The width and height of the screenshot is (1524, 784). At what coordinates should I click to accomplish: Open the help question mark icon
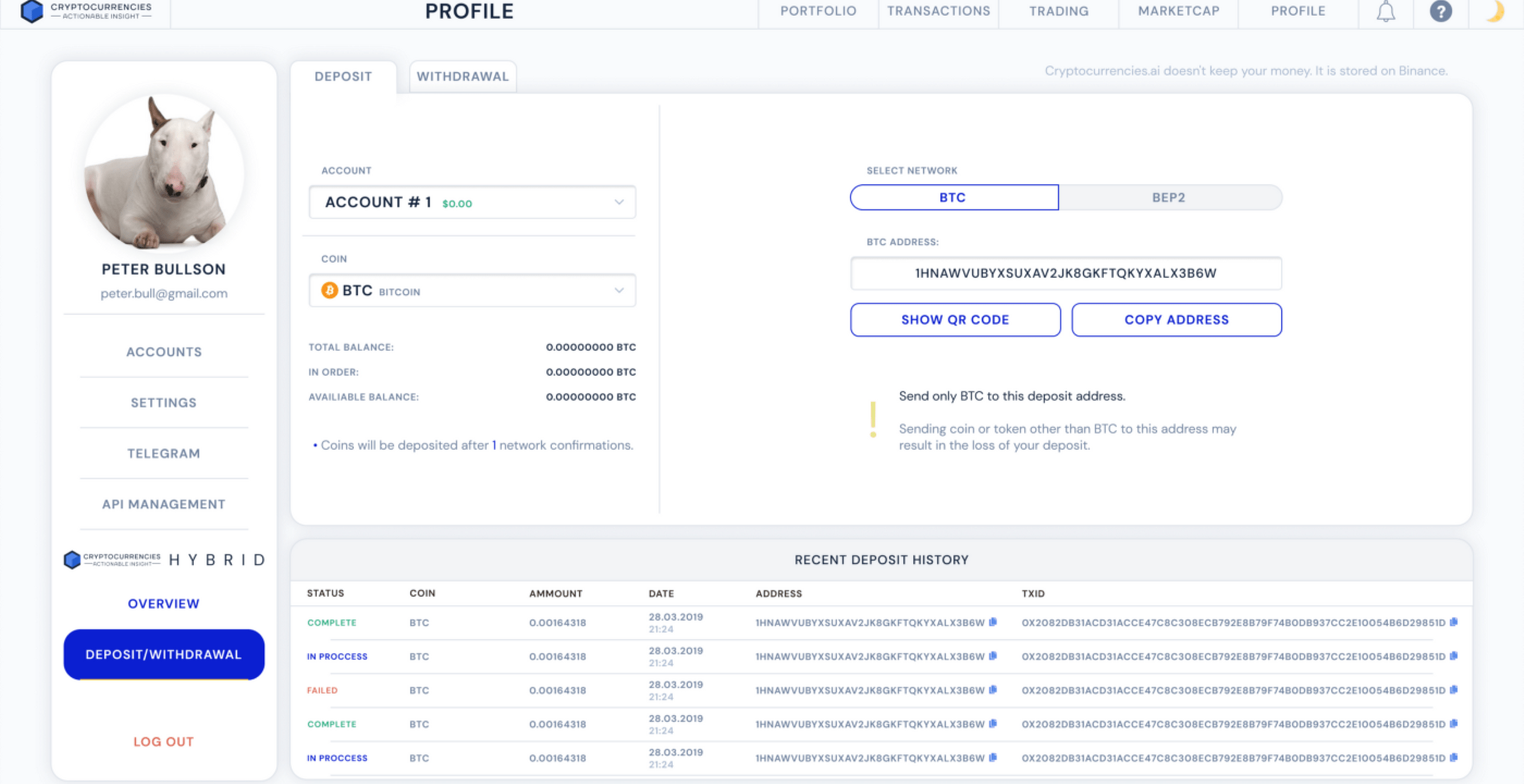pos(1441,11)
